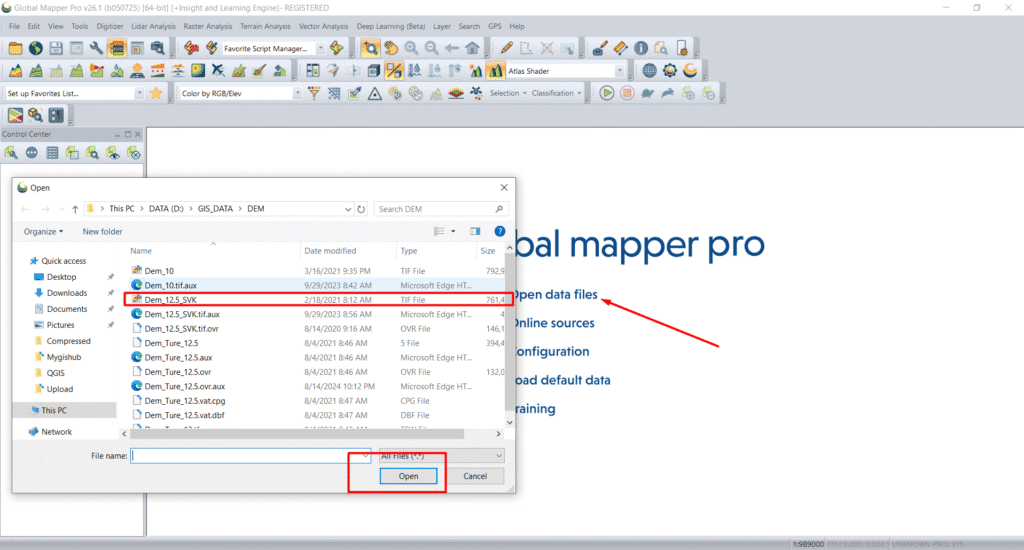Image resolution: width=1024 pixels, height=550 pixels.
Task: Open the Lidar Analysis menu
Action: (153, 26)
